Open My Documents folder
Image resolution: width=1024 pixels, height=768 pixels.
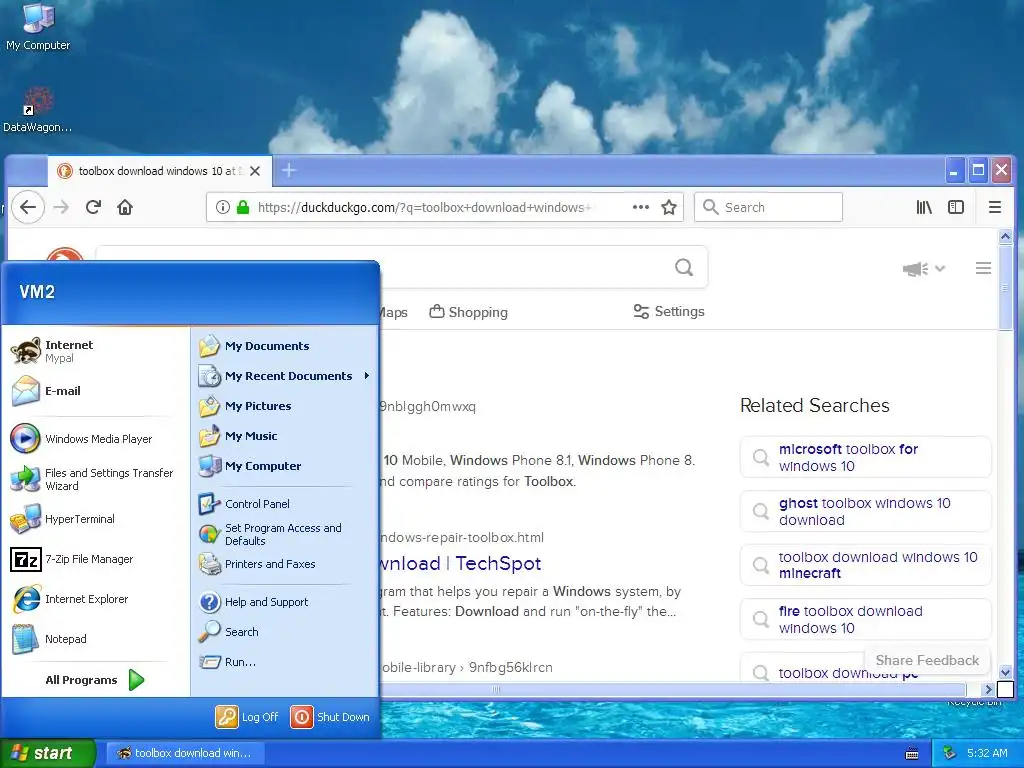pos(285,346)
